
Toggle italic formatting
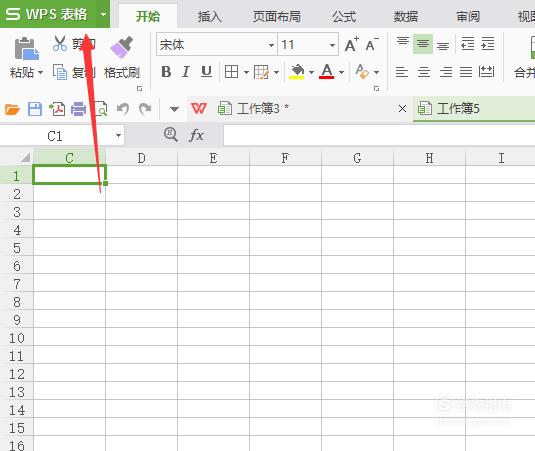pyautogui.click(x=186, y=72)
